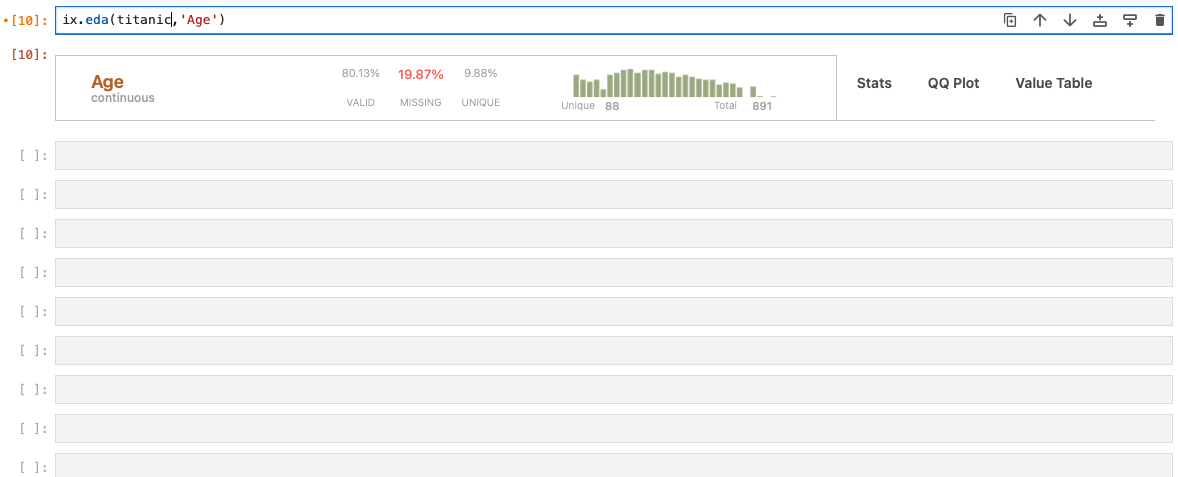Click the orange Age variable name

click(x=107, y=82)
